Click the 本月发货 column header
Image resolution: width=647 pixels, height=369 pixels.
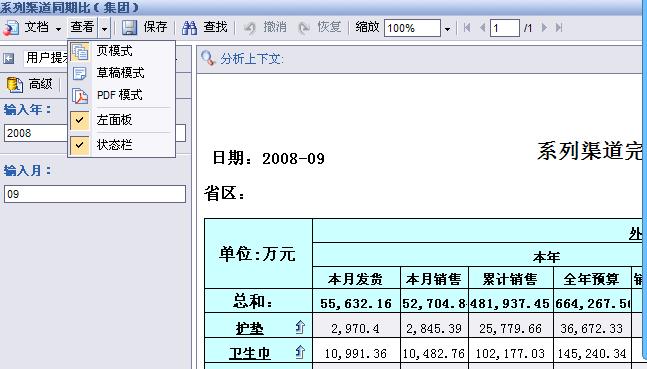356,279
